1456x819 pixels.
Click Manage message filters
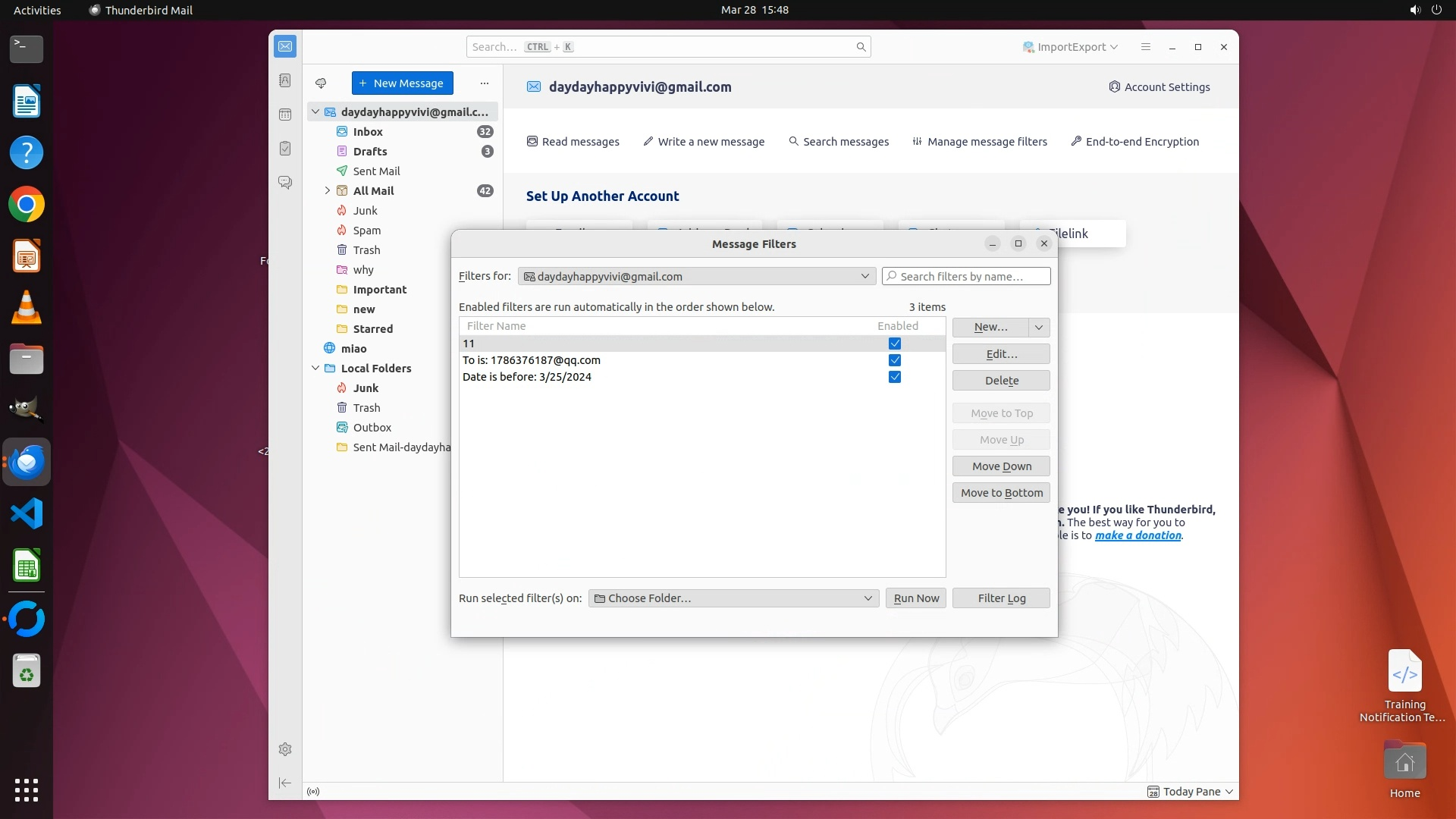tap(980, 142)
